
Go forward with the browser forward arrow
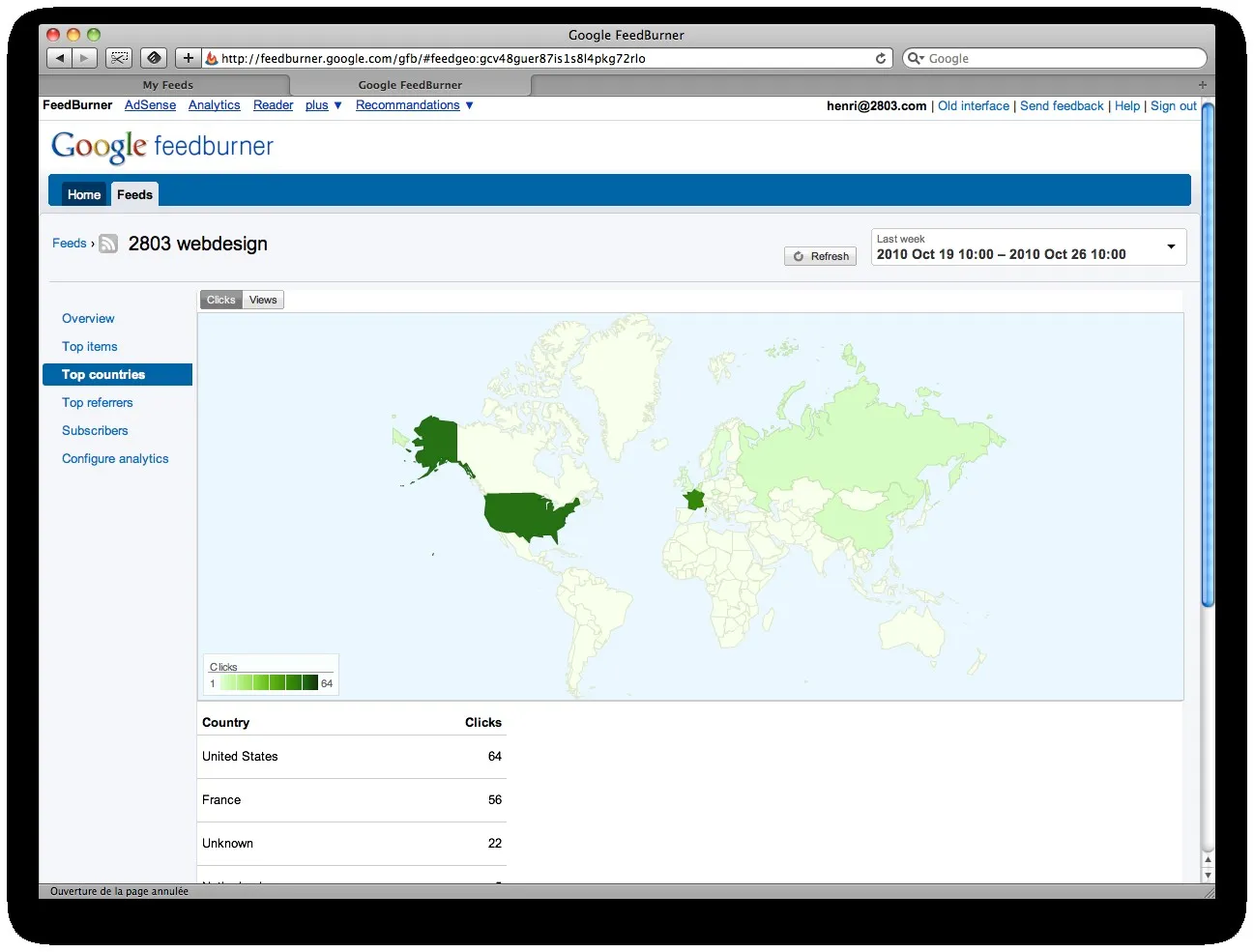tap(85, 58)
